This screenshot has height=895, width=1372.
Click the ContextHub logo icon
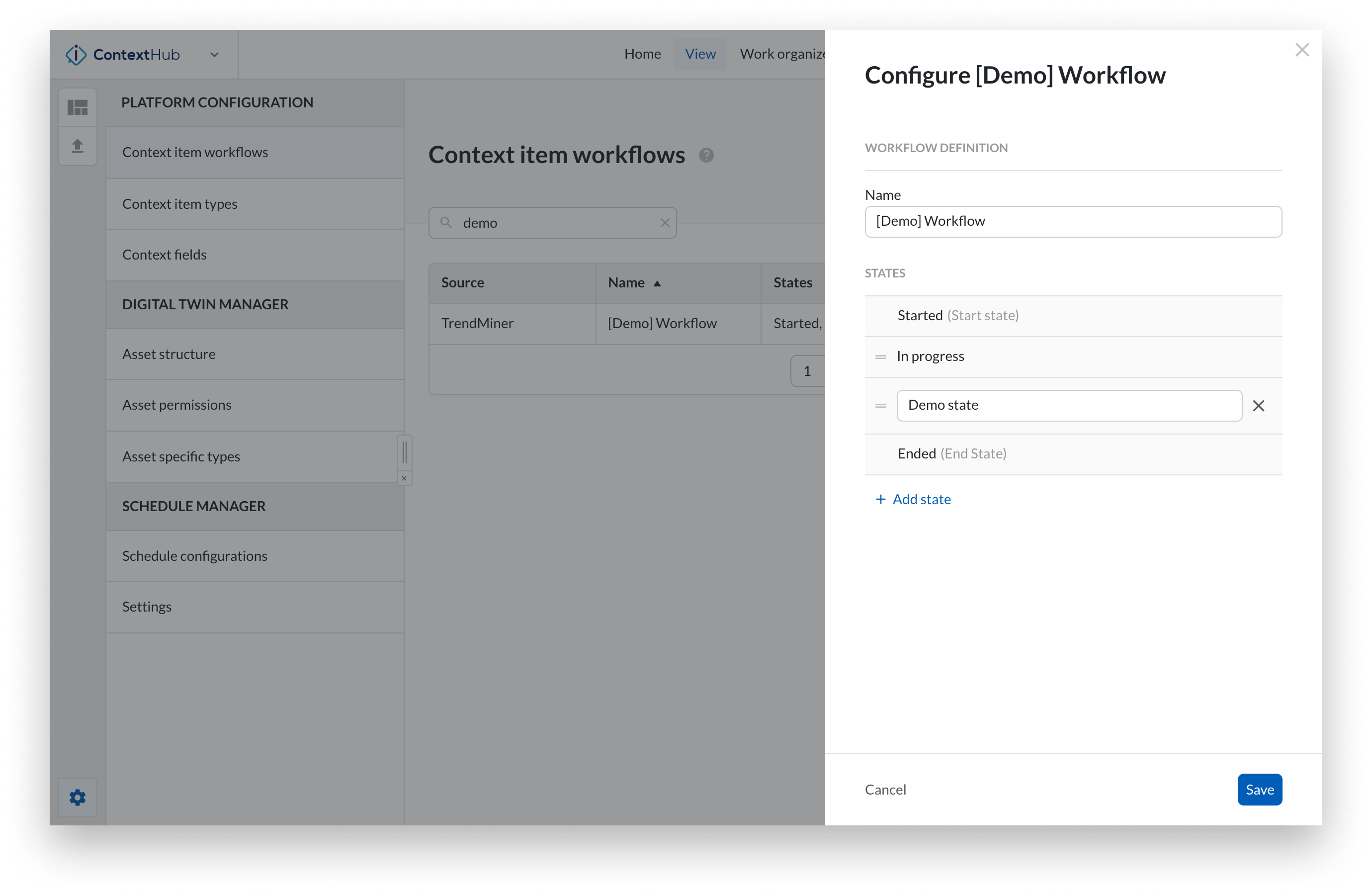76,54
